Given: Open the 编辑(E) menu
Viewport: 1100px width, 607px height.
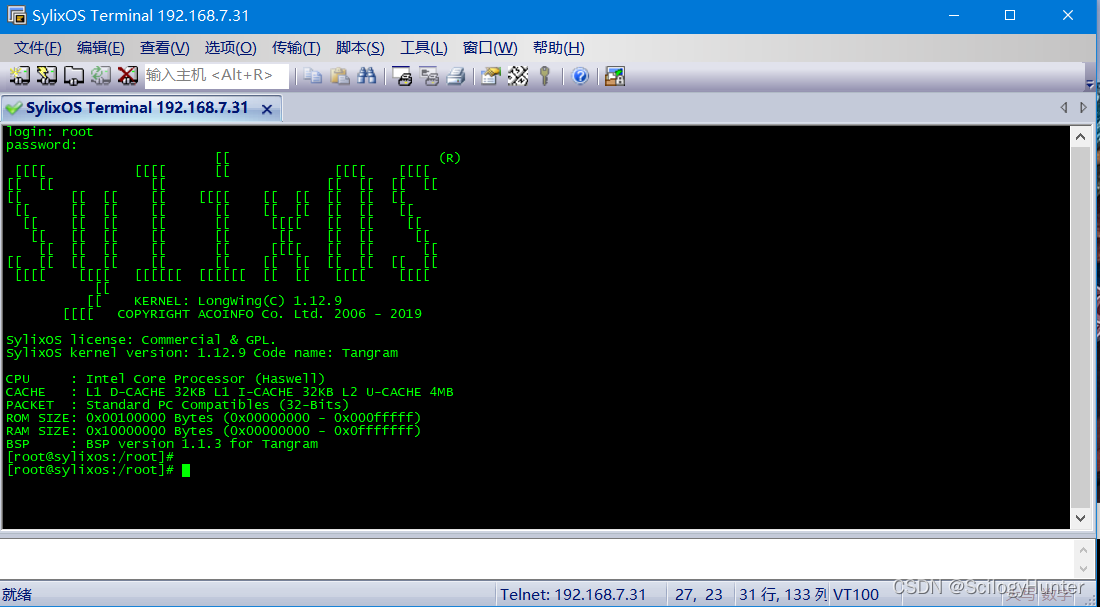Looking at the screenshot, I should coord(101,48).
